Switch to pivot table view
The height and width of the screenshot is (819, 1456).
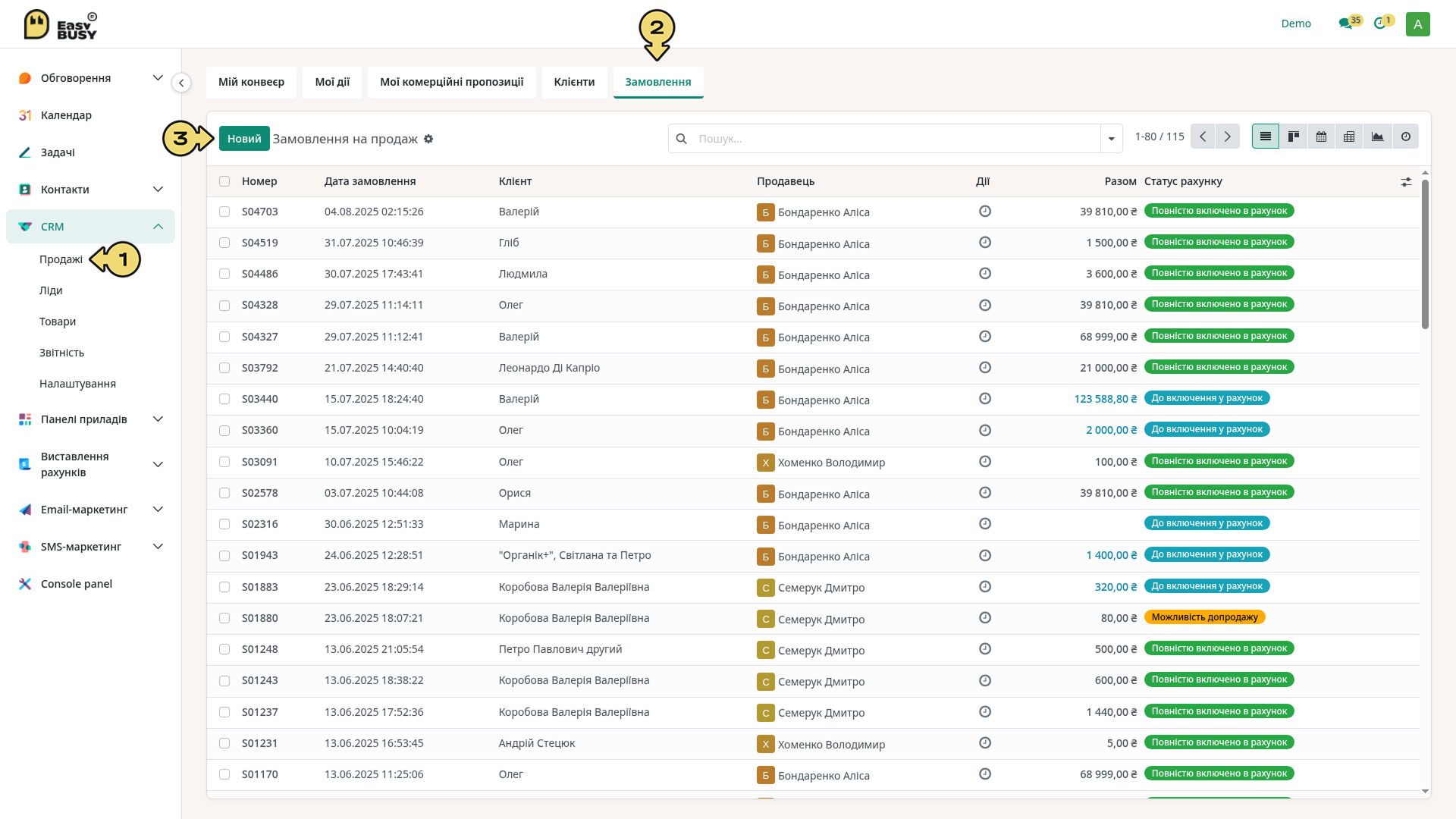pos(1349,137)
